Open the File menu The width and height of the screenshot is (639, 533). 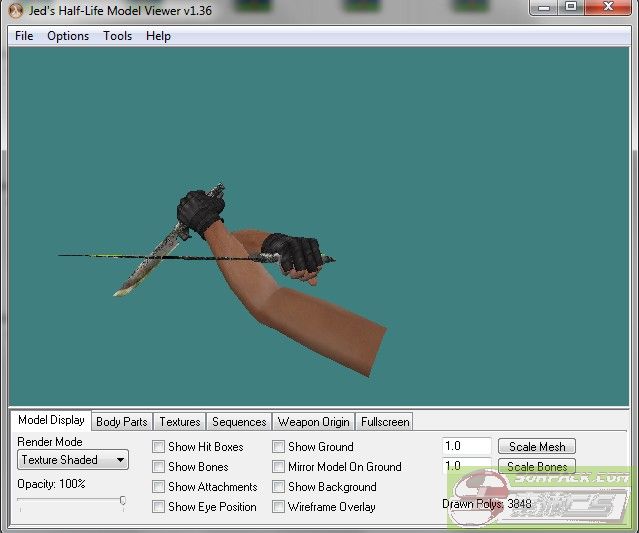pos(24,36)
